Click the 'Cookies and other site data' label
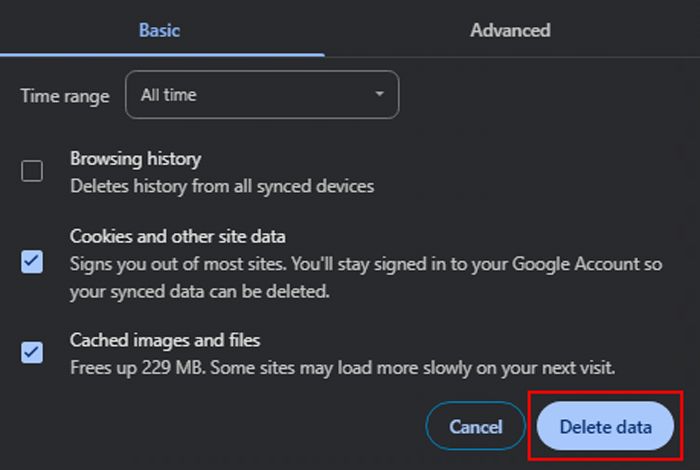700x470 pixels. [177, 237]
